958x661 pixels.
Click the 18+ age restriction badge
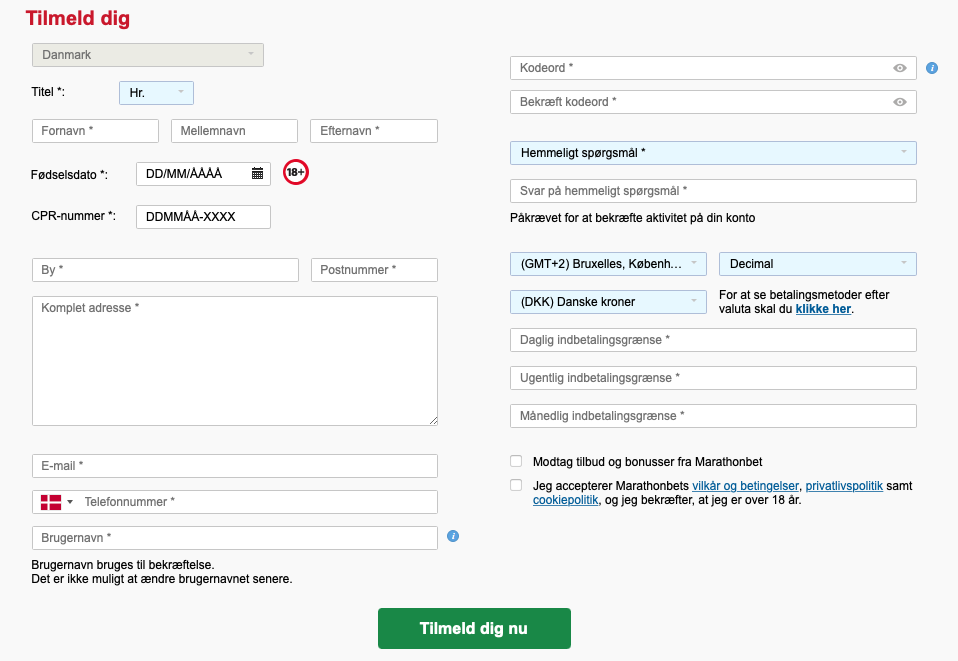pyautogui.click(x=296, y=172)
